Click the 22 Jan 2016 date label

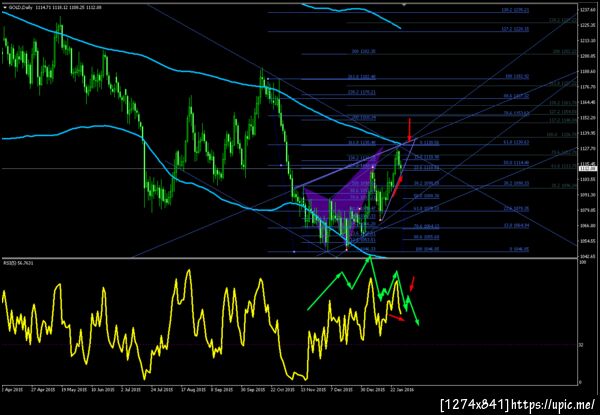pos(402,390)
